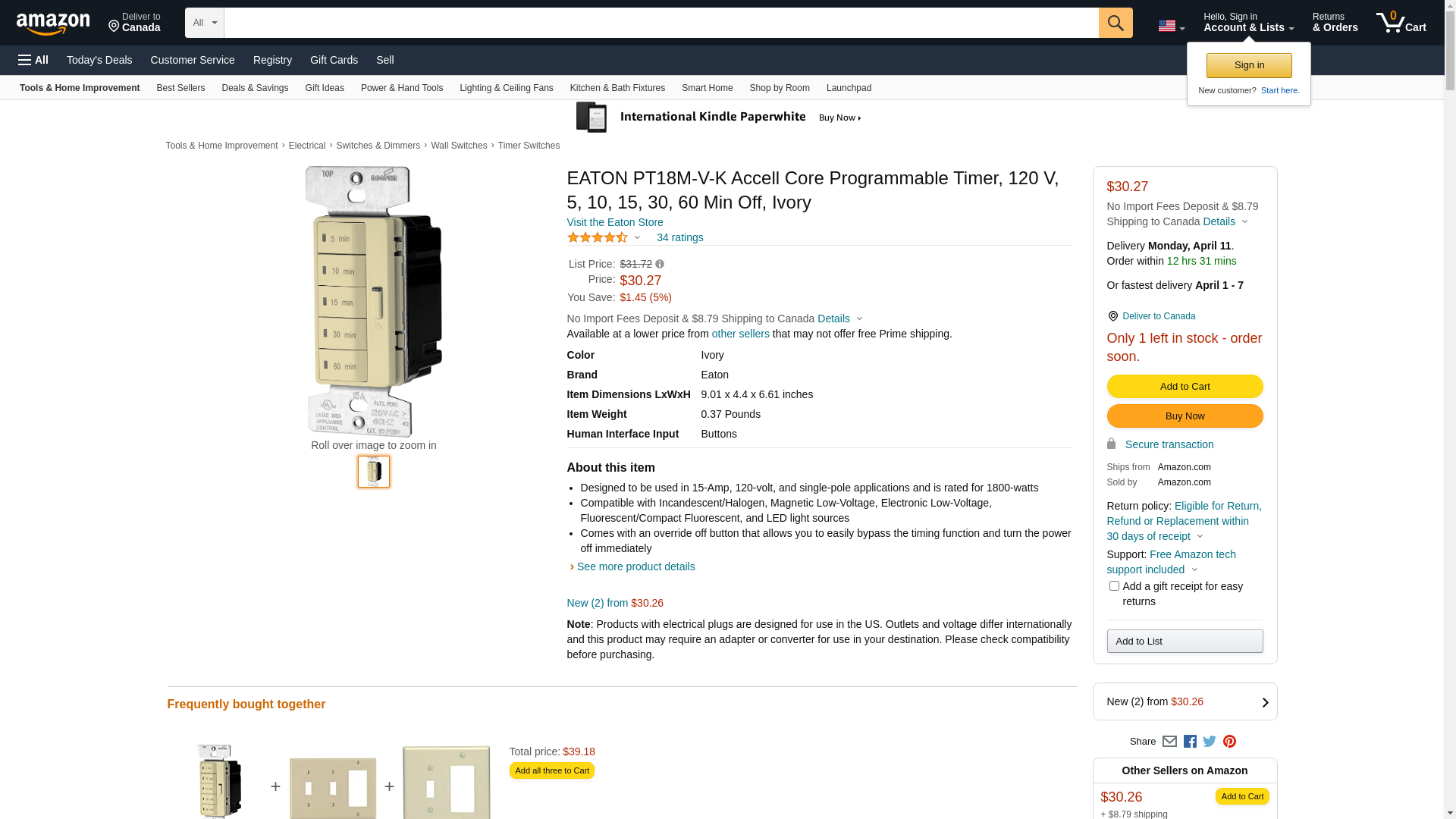Image resolution: width=1456 pixels, height=819 pixels.
Task: Tick the gift receipt checkbox
Action: pos(1114,586)
